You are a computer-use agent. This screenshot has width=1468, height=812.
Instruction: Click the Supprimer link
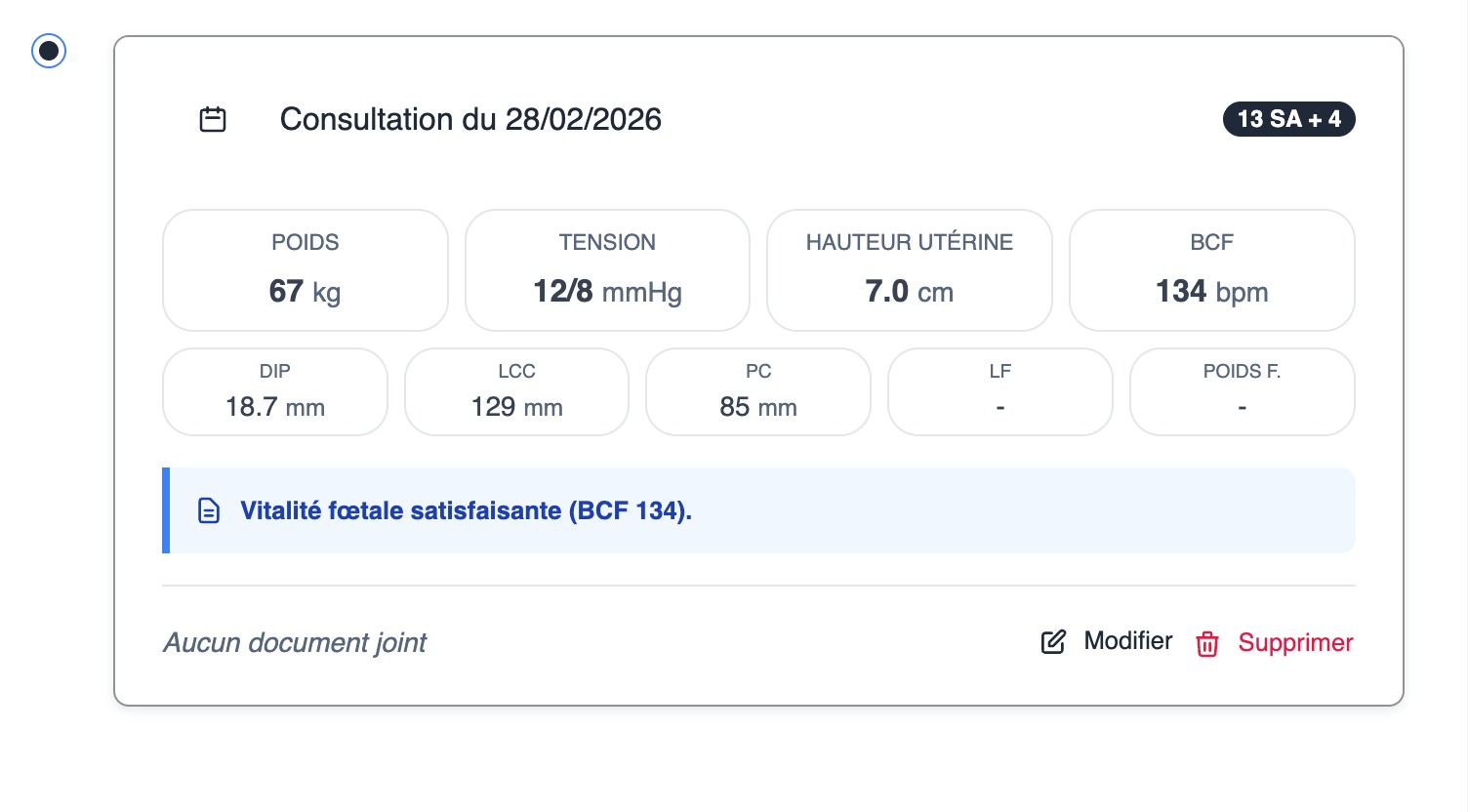1295,642
